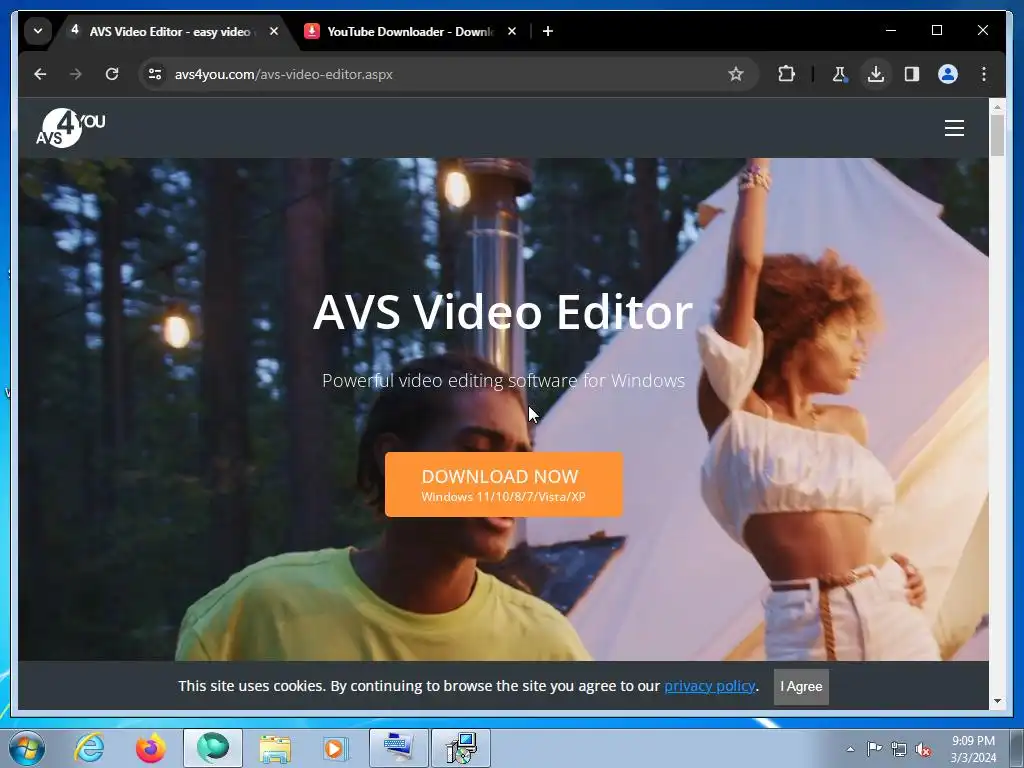The height and width of the screenshot is (768, 1024).
Task: Open the tab search dropdown arrow
Action: (38, 31)
